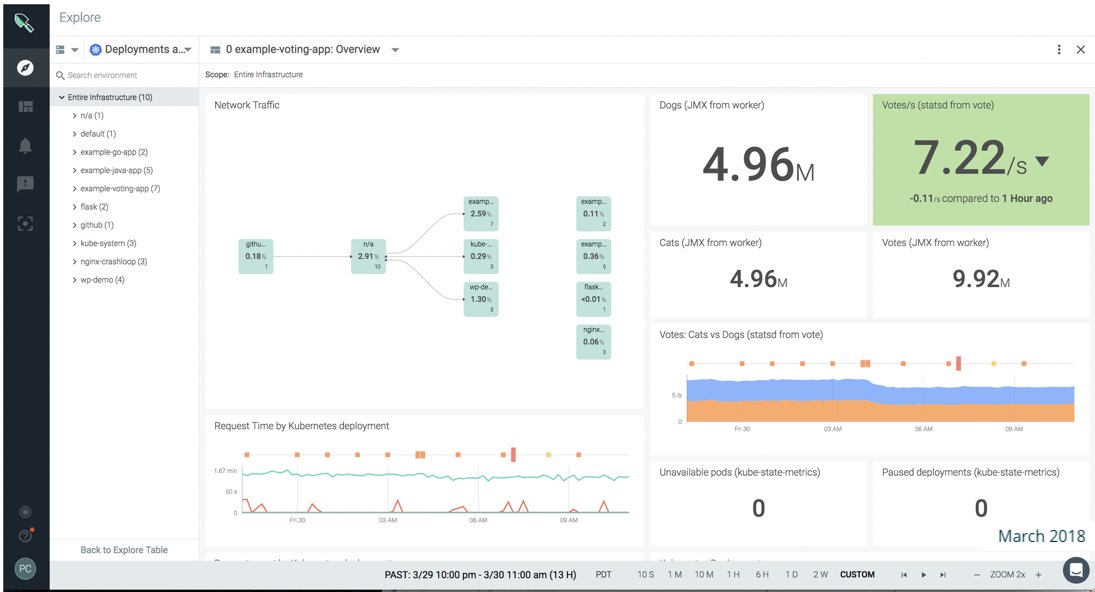Click the grouping list icon dropdown
The width and height of the screenshot is (1095, 592).
pos(67,50)
